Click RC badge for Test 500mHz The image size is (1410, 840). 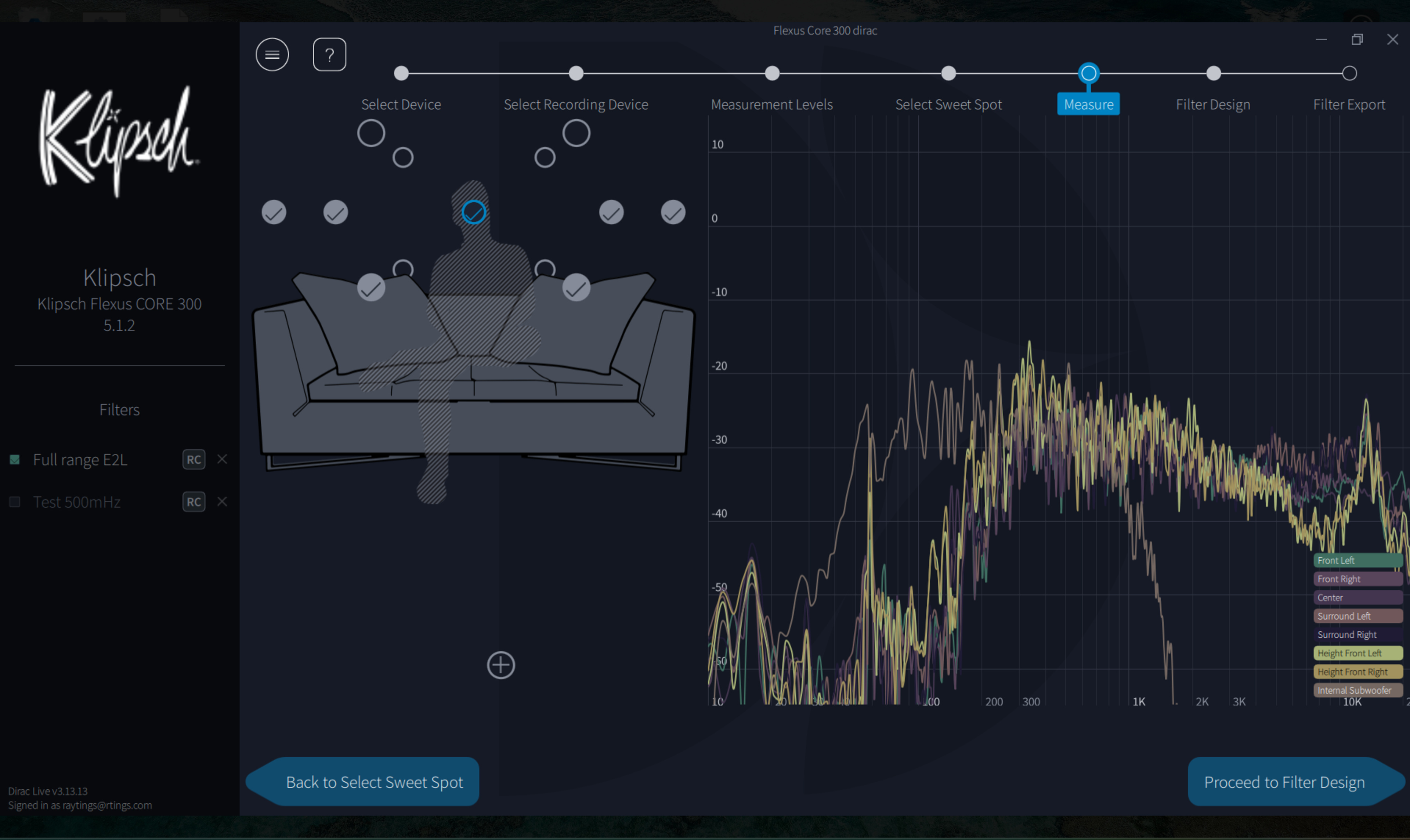point(194,502)
